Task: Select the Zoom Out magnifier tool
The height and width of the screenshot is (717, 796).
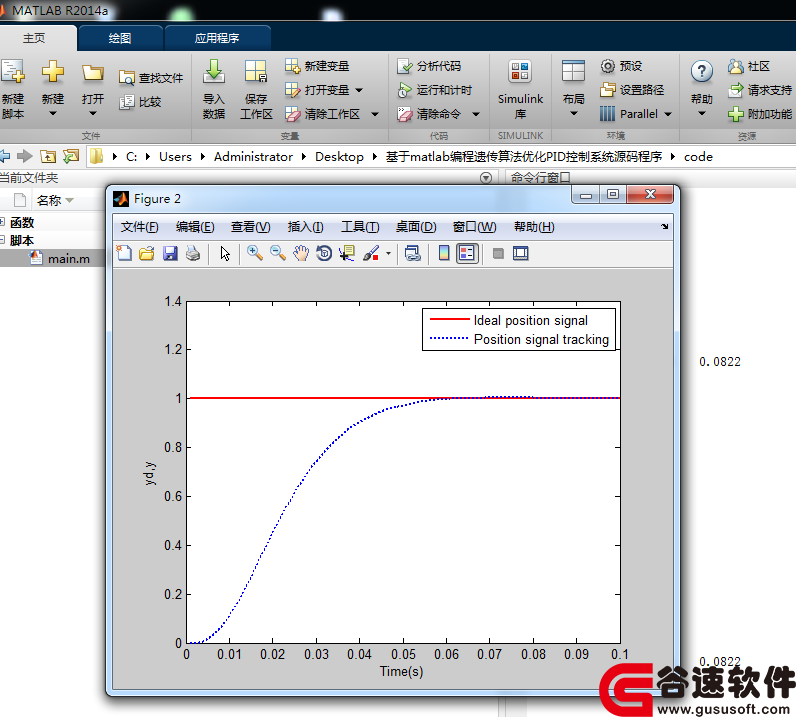Action: pos(278,253)
